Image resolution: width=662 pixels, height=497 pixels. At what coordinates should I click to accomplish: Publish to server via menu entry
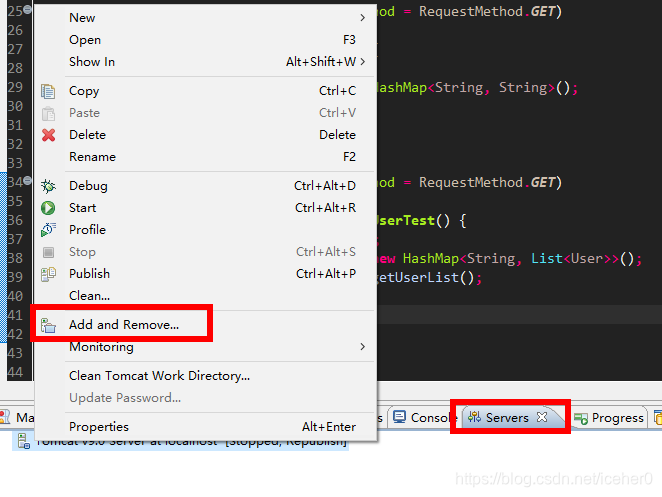pyautogui.click(x=205, y=274)
